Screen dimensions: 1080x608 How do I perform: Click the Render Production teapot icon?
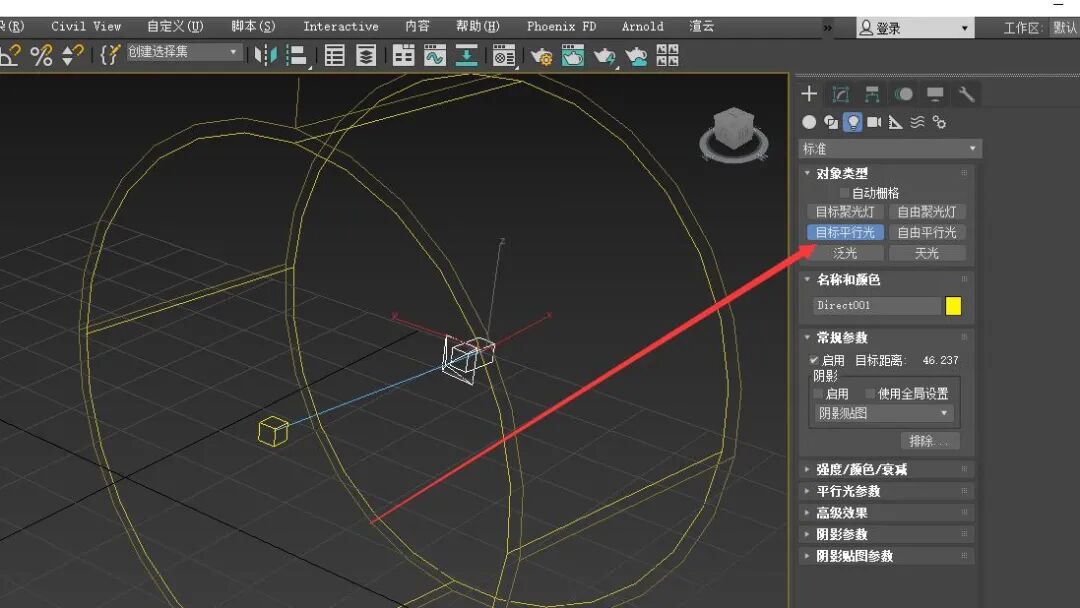click(x=604, y=55)
